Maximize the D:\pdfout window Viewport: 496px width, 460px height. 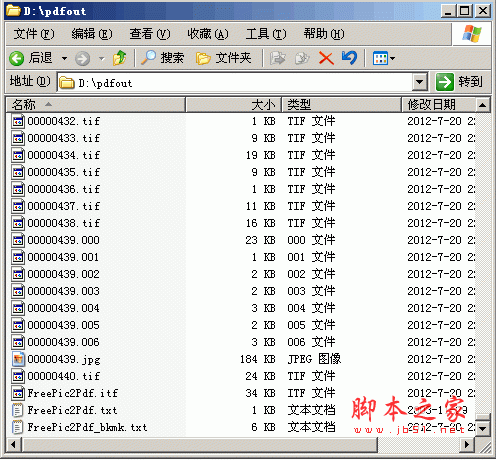(x=465, y=11)
